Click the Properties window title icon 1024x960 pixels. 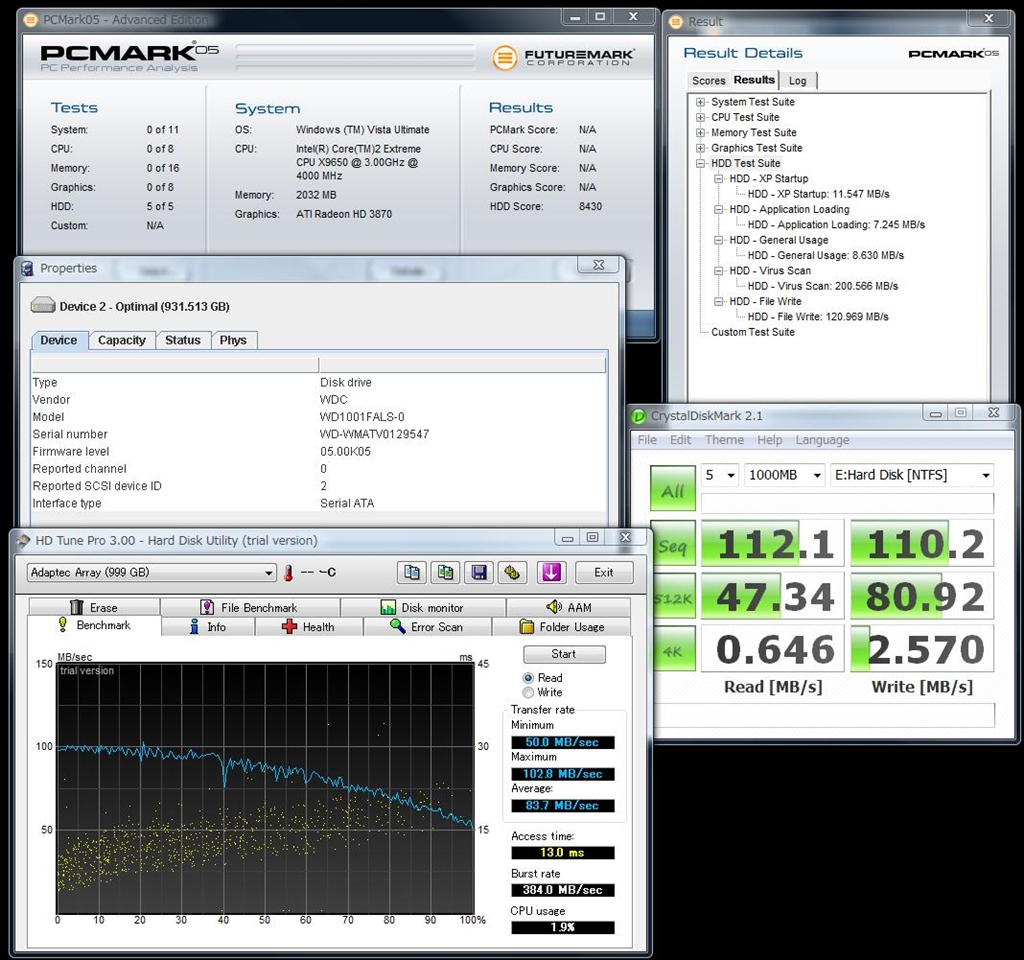point(27,268)
